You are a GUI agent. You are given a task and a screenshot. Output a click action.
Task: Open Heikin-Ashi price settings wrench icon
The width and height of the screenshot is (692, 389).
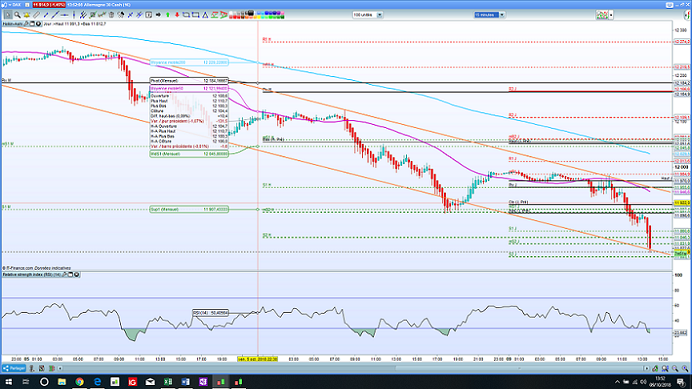pyautogui.click(x=26, y=23)
